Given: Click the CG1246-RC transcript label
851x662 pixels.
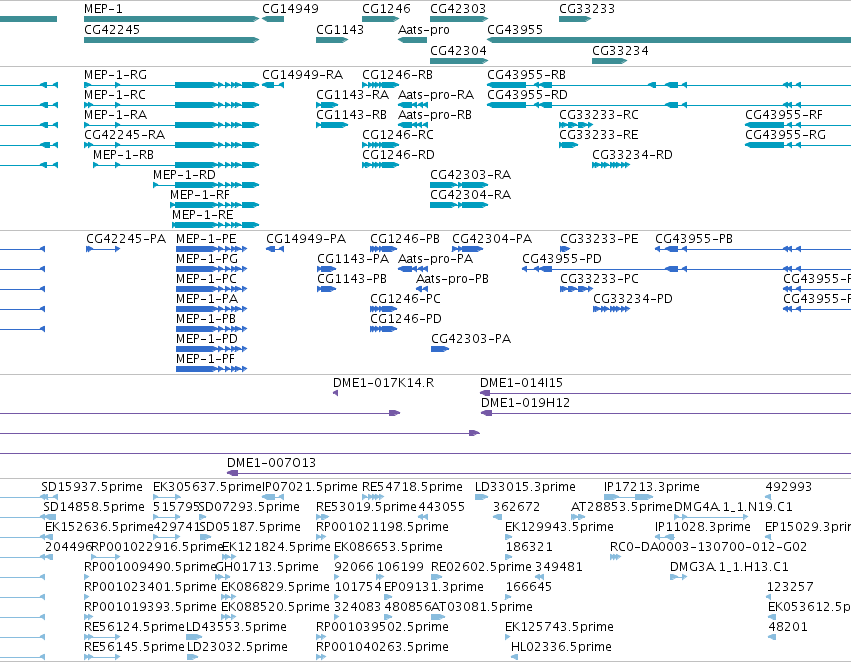Looking at the screenshot, I should [398, 135].
